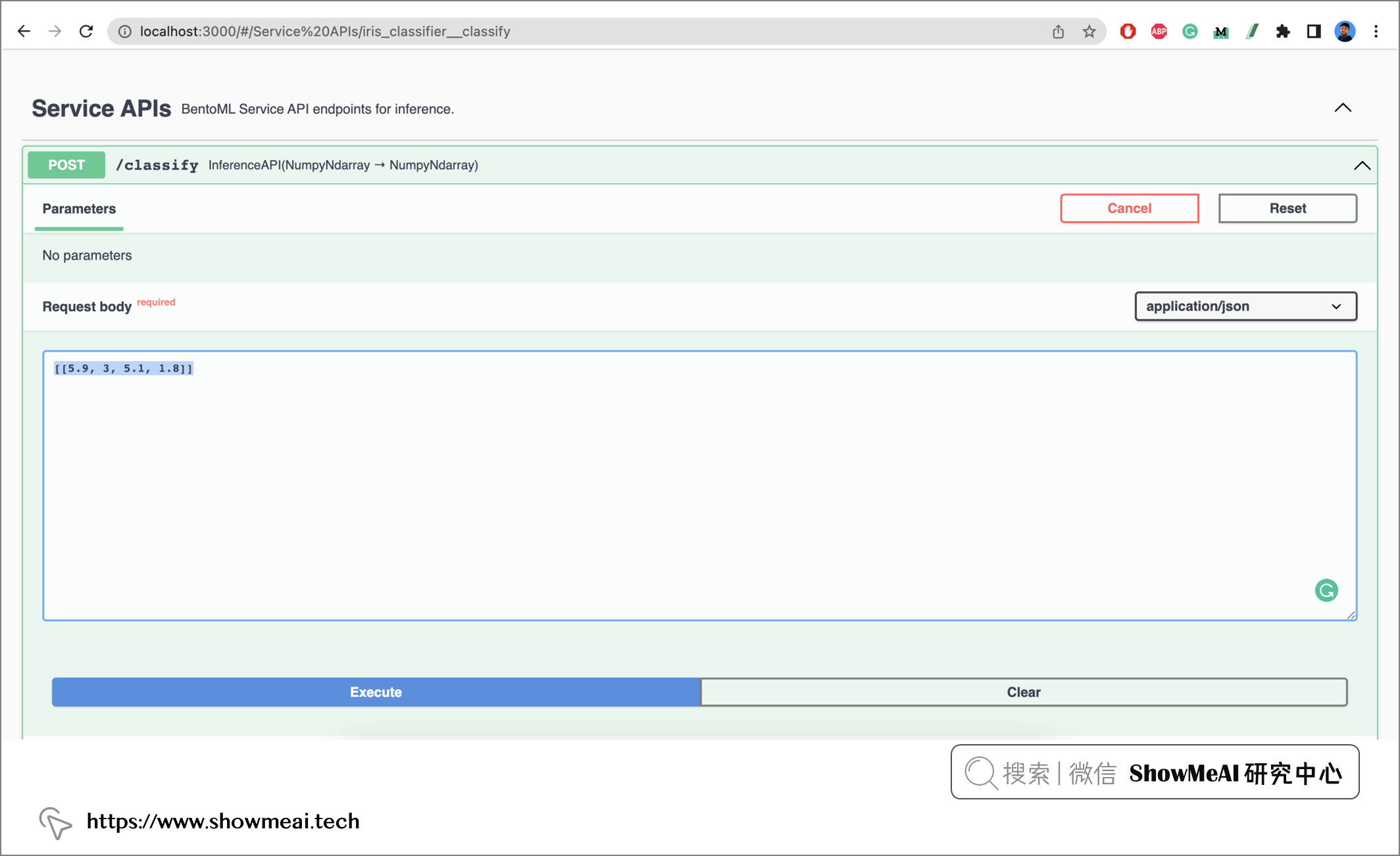The height and width of the screenshot is (856, 1400).
Task: Open the AdBlock Plus extension icon
Action: pos(1159,31)
